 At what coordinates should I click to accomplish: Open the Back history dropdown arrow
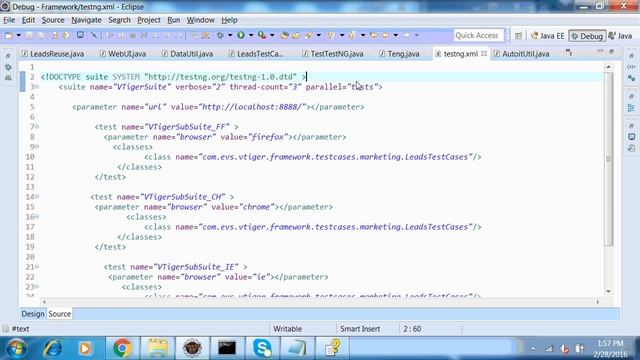point(396,36)
